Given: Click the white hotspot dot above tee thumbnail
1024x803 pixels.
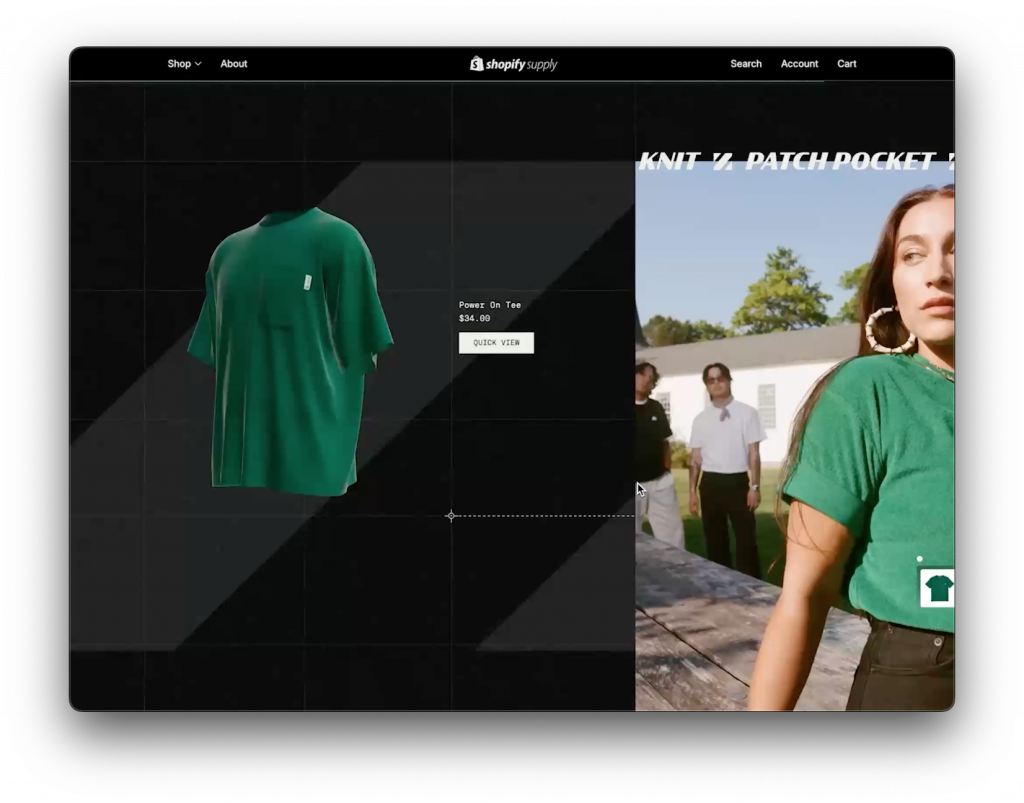Looking at the screenshot, I should [920, 559].
